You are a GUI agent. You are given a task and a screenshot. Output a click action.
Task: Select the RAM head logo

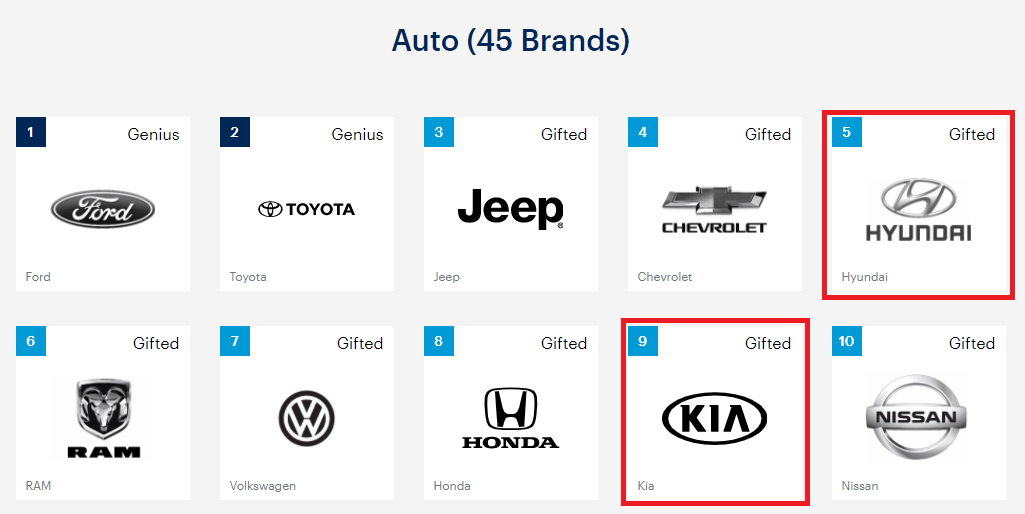coord(103,419)
